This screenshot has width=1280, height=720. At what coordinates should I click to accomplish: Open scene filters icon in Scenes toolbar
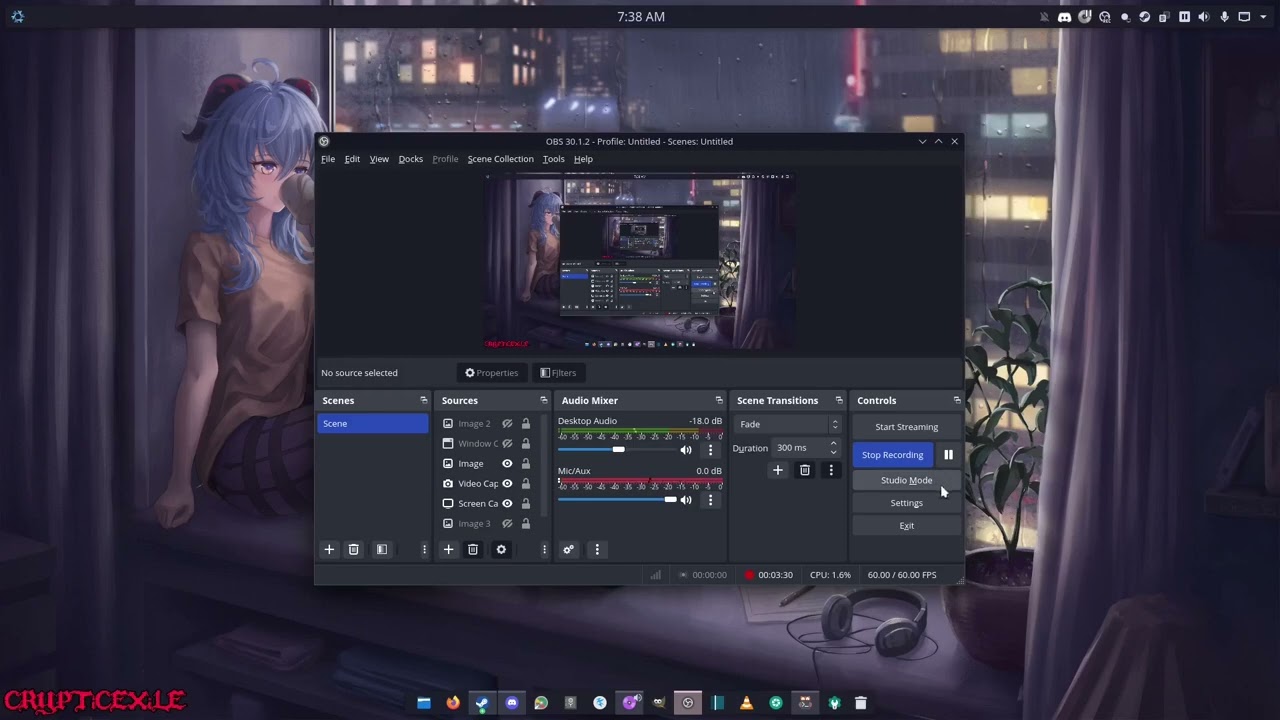(x=381, y=549)
